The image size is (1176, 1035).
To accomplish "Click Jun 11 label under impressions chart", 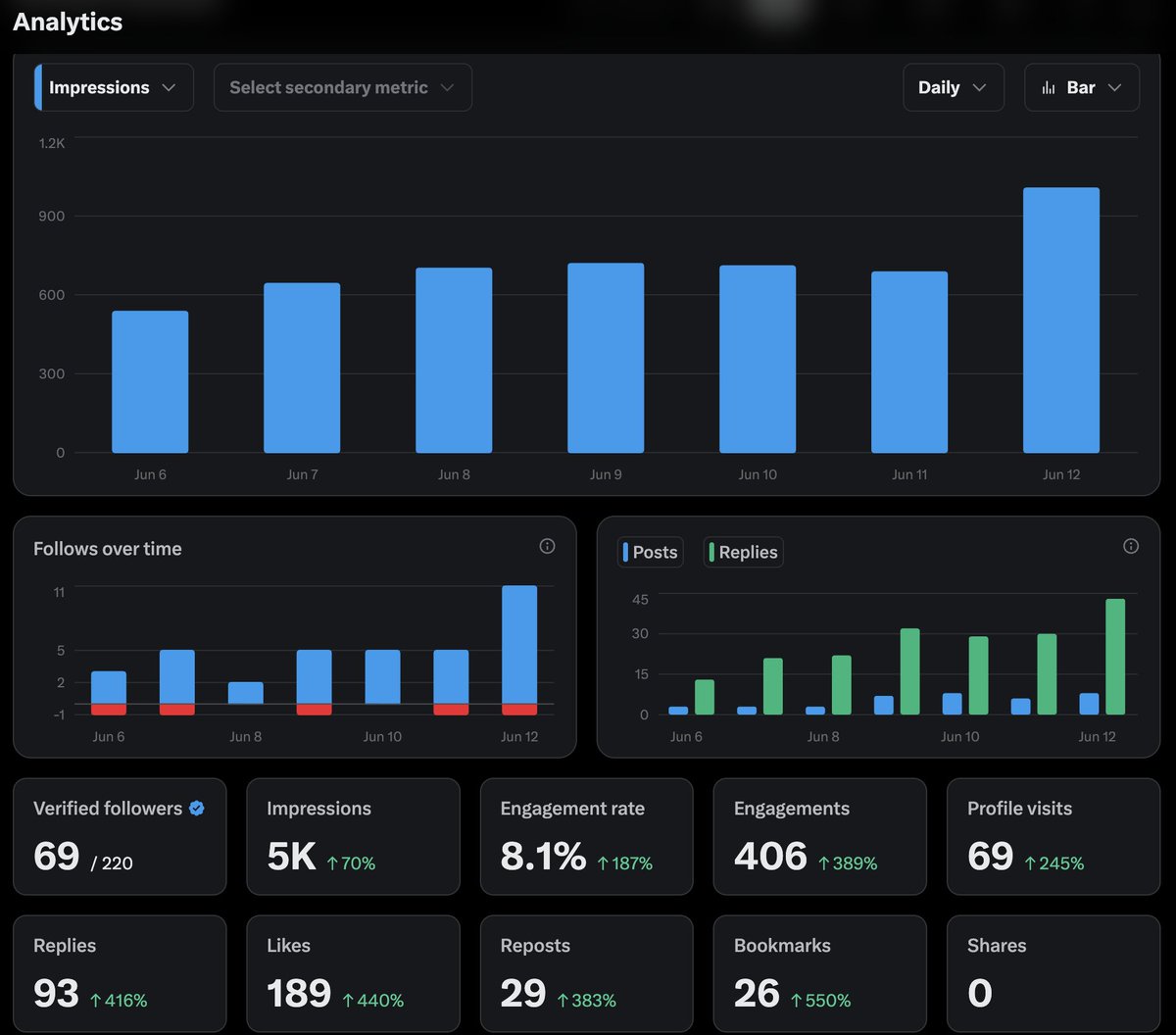I will click(x=909, y=474).
